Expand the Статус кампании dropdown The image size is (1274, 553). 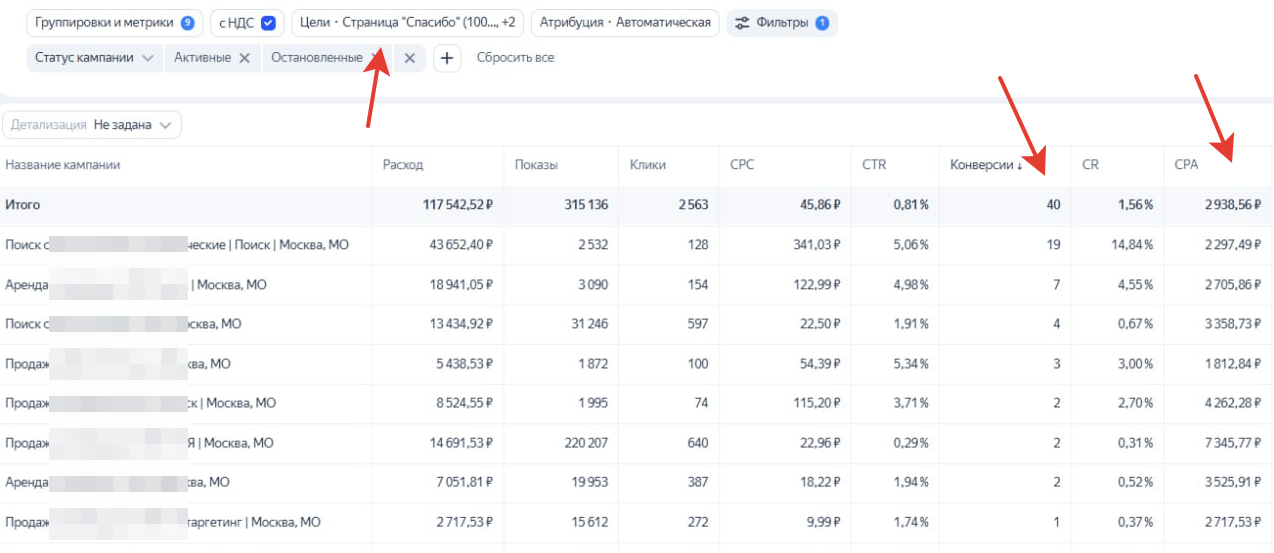click(94, 58)
